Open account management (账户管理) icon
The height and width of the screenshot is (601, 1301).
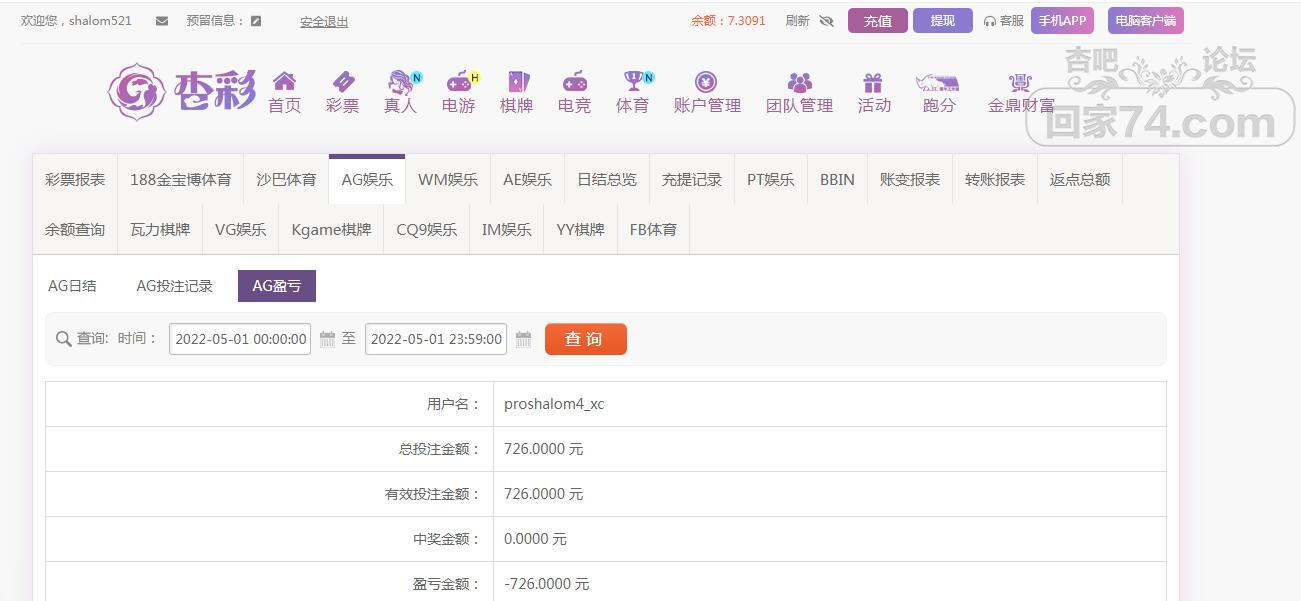(x=706, y=81)
